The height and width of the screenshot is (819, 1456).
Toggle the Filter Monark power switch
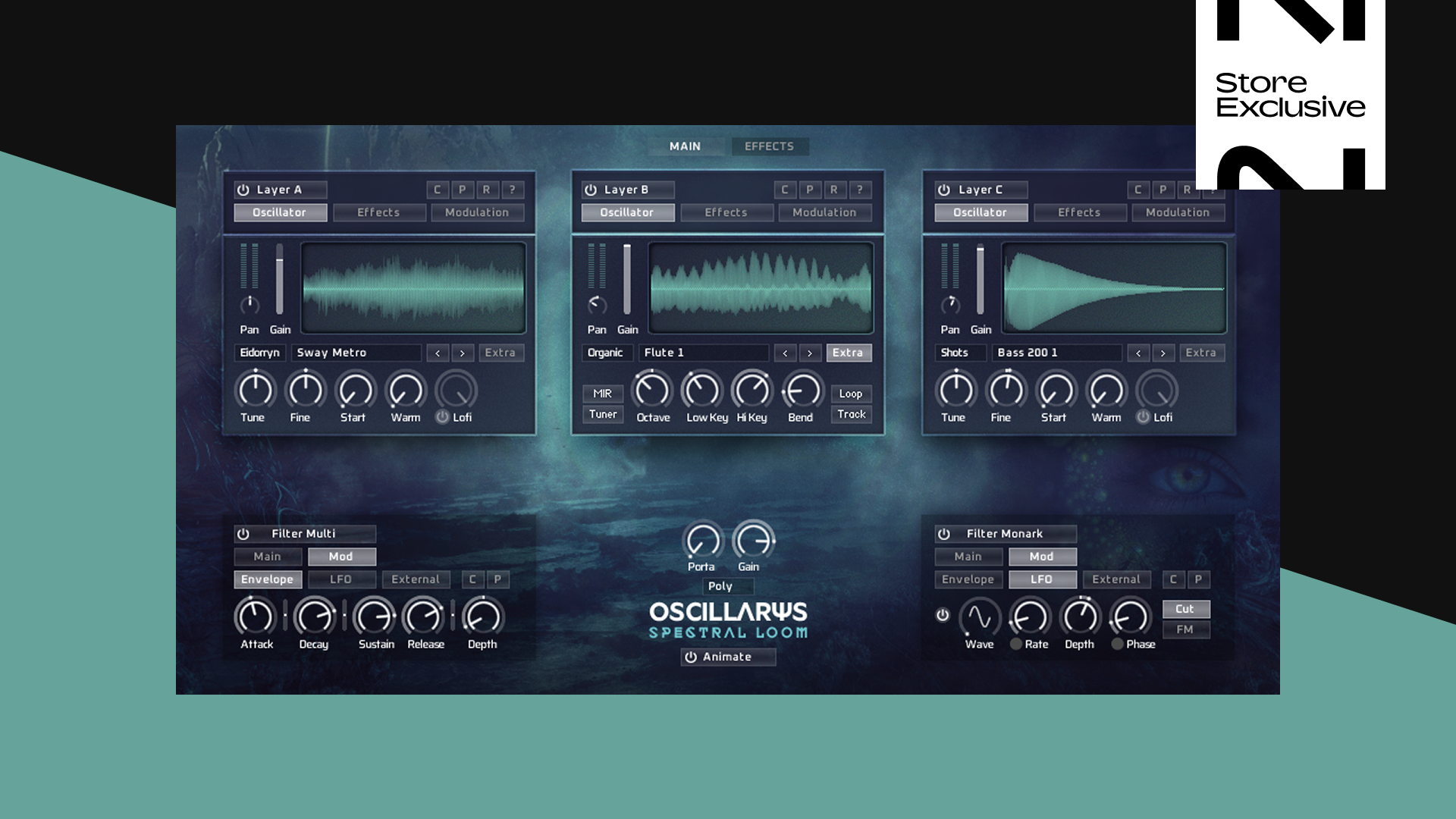(943, 533)
